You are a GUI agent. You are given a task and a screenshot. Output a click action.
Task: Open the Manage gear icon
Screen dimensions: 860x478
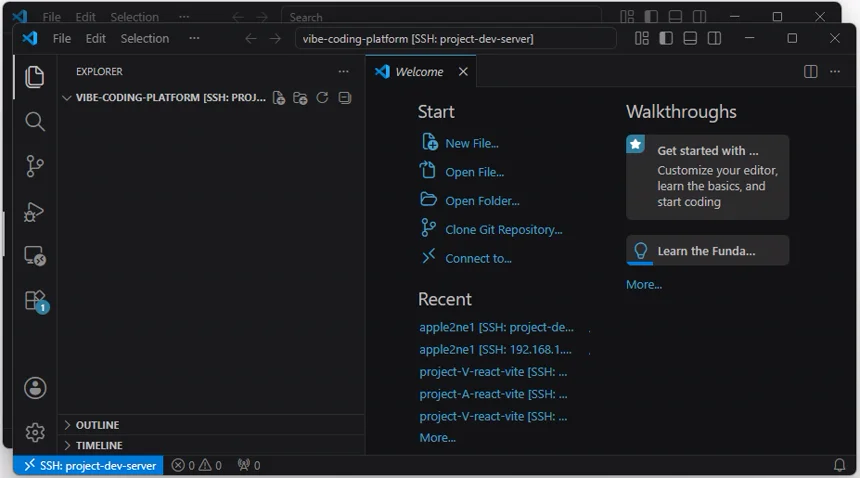(35, 433)
